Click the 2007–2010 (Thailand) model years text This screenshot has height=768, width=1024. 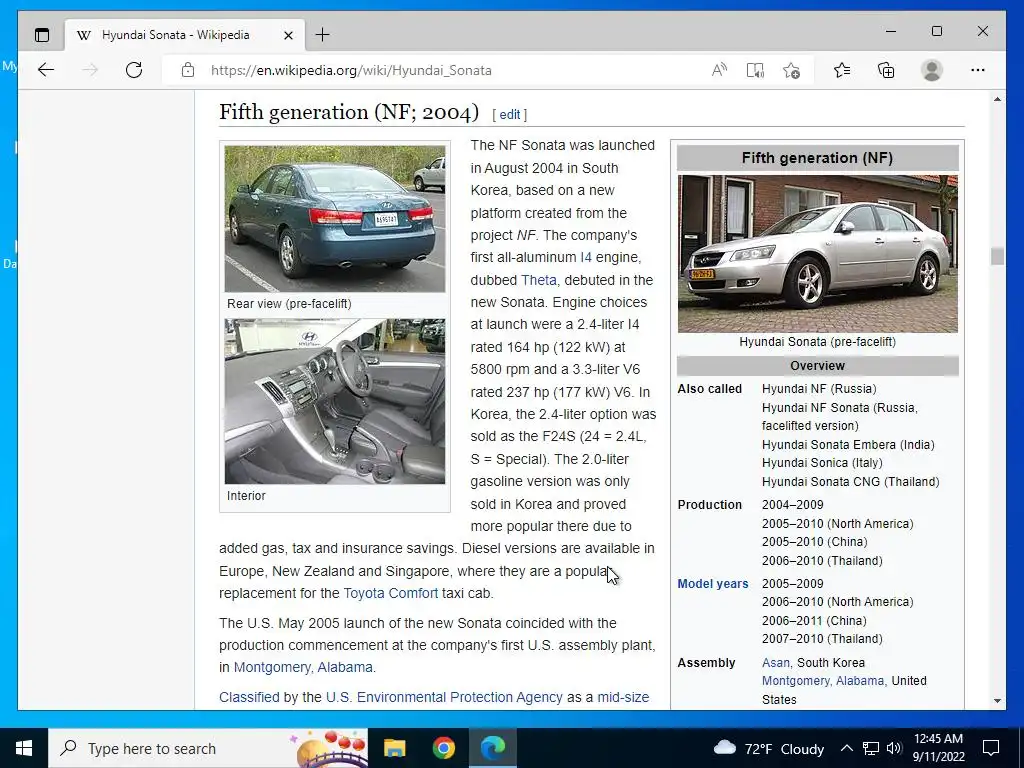(x=822, y=639)
